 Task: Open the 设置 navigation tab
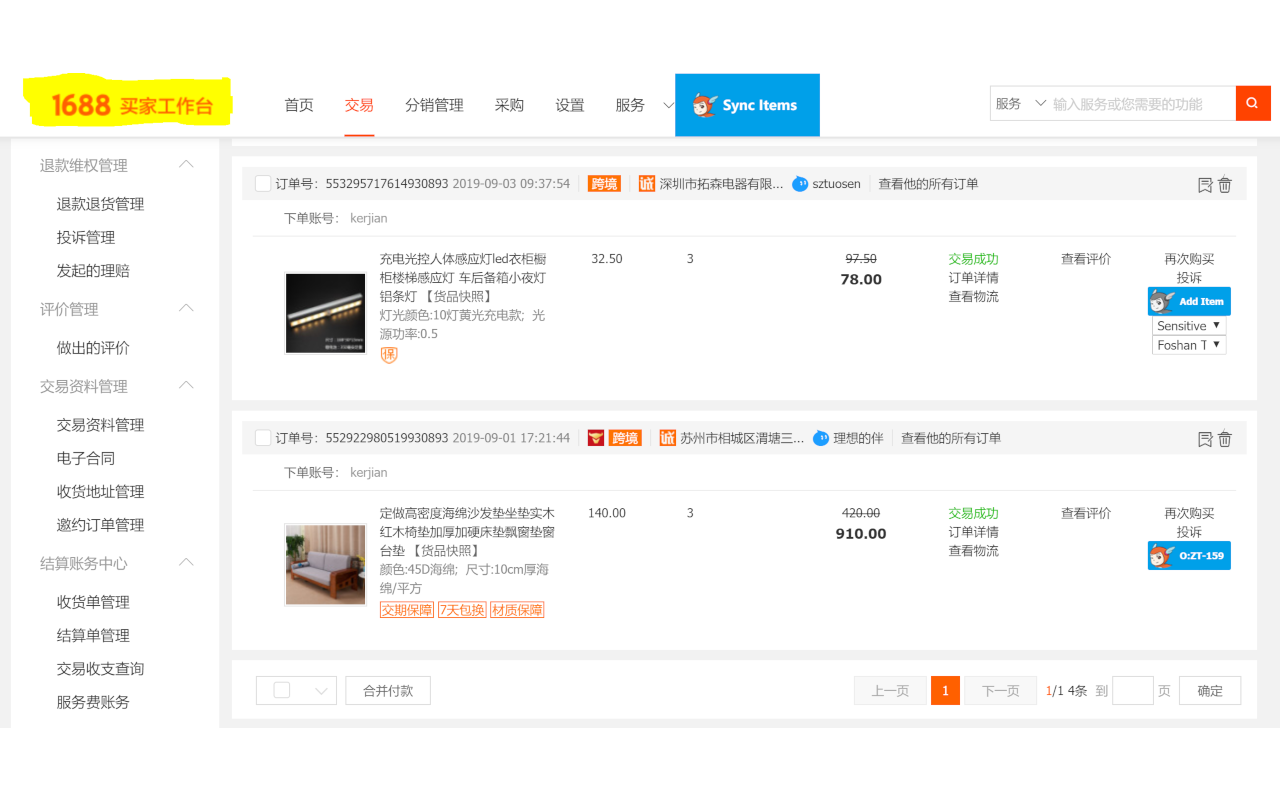(570, 105)
